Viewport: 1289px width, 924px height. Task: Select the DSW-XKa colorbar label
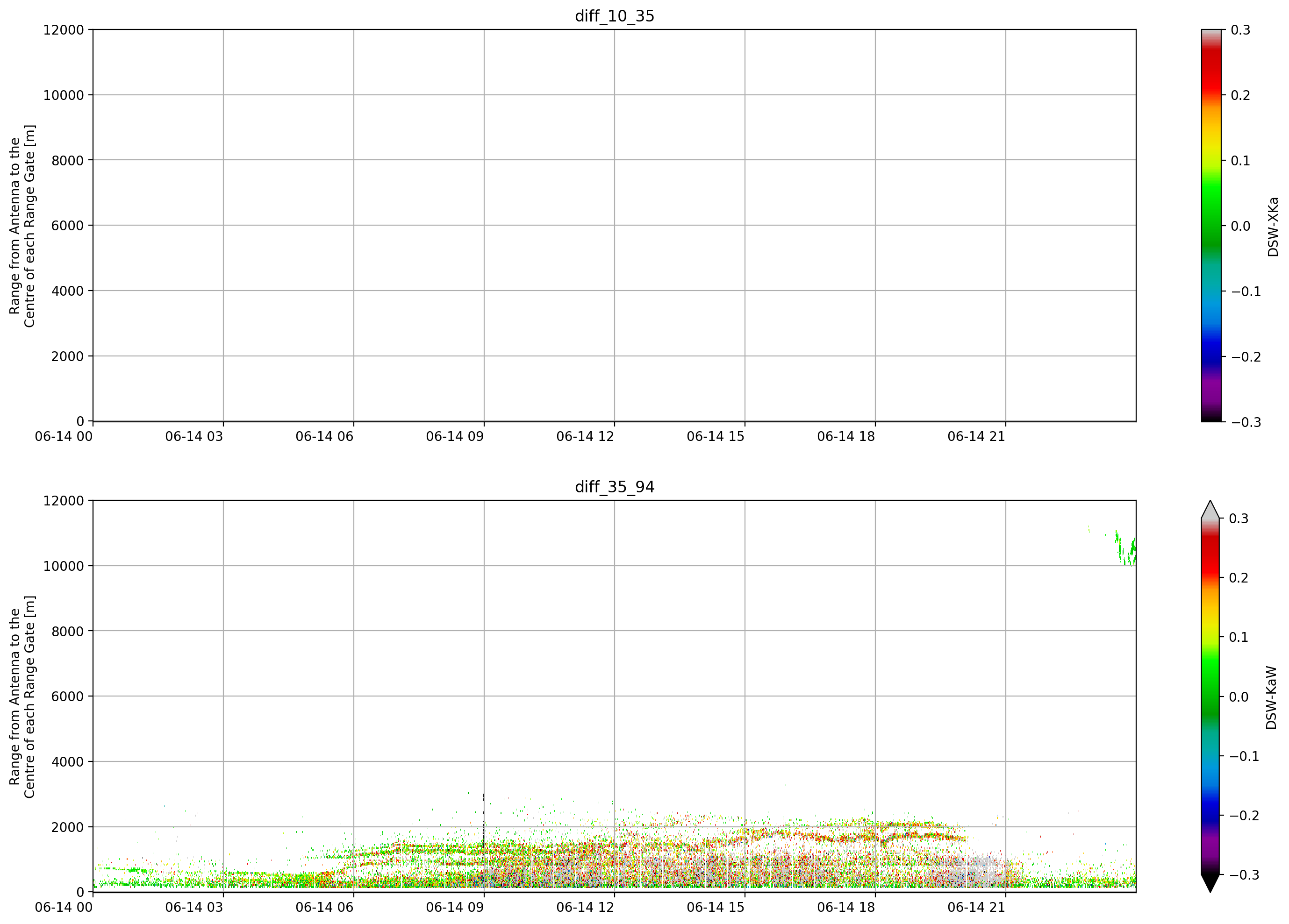tap(1273, 227)
